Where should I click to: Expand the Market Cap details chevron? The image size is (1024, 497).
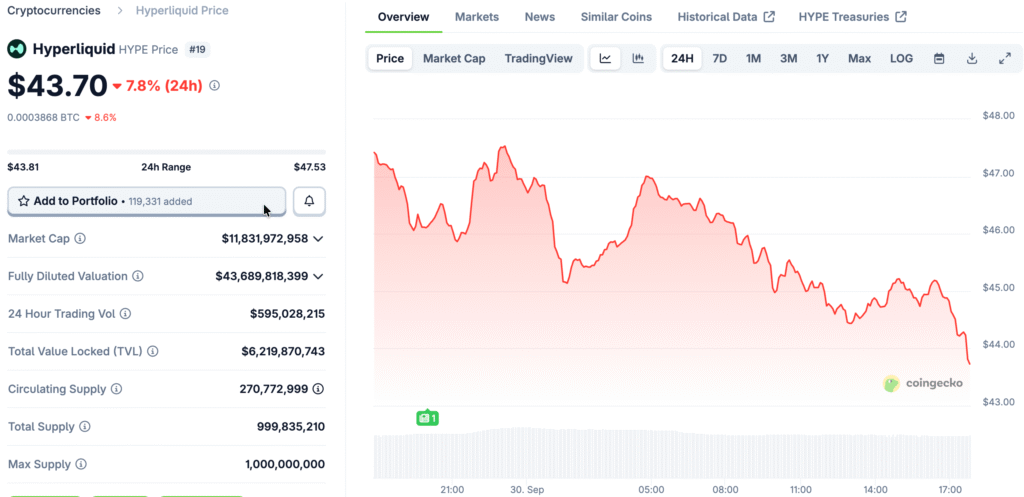point(318,239)
